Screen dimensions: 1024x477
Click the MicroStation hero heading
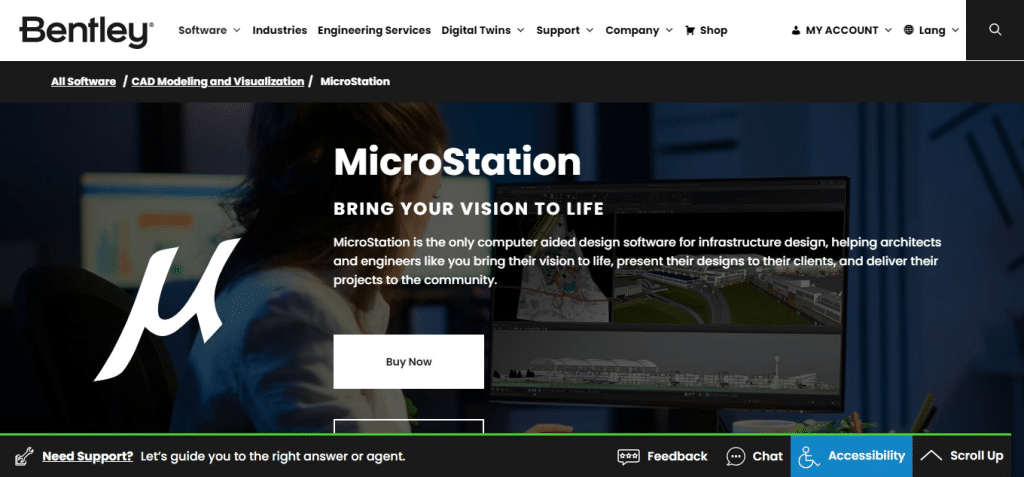pyautogui.click(x=457, y=162)
